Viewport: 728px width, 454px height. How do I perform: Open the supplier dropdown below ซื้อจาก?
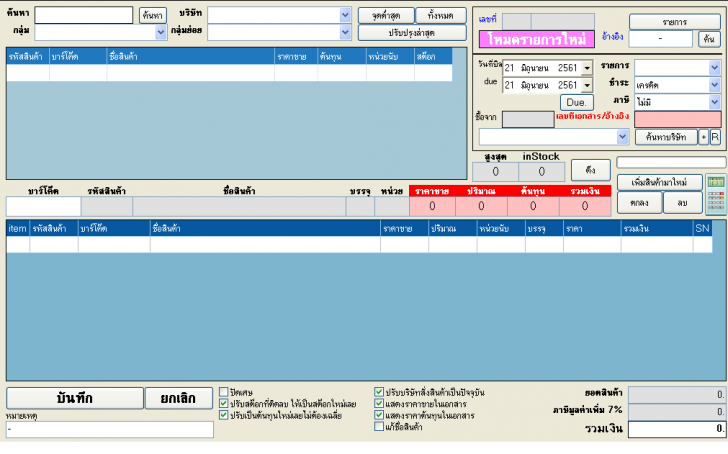click(622, 137)
